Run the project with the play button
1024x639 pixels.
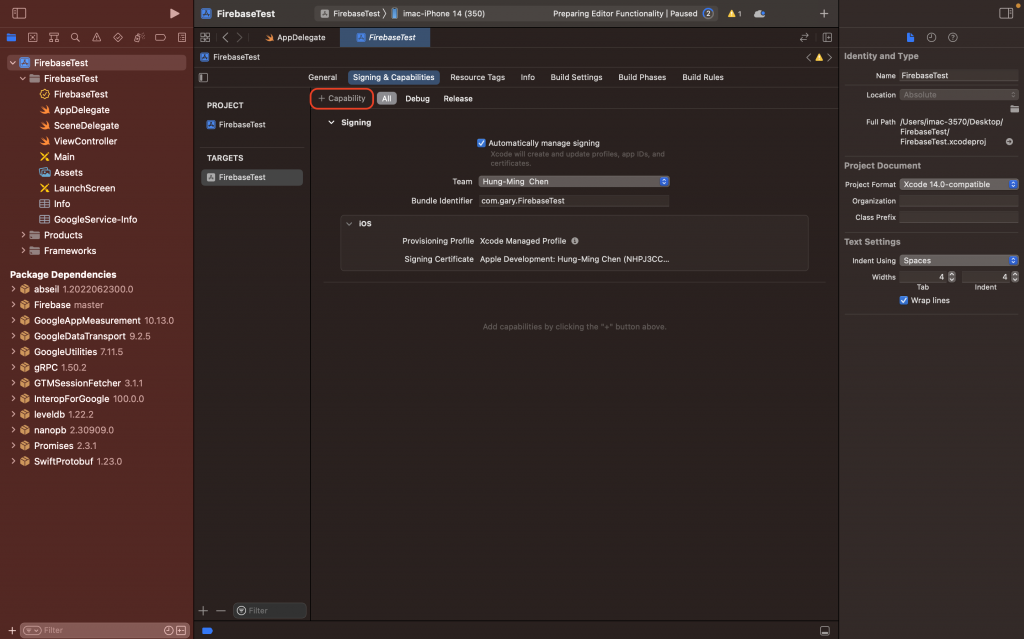[x=174, y=13]
